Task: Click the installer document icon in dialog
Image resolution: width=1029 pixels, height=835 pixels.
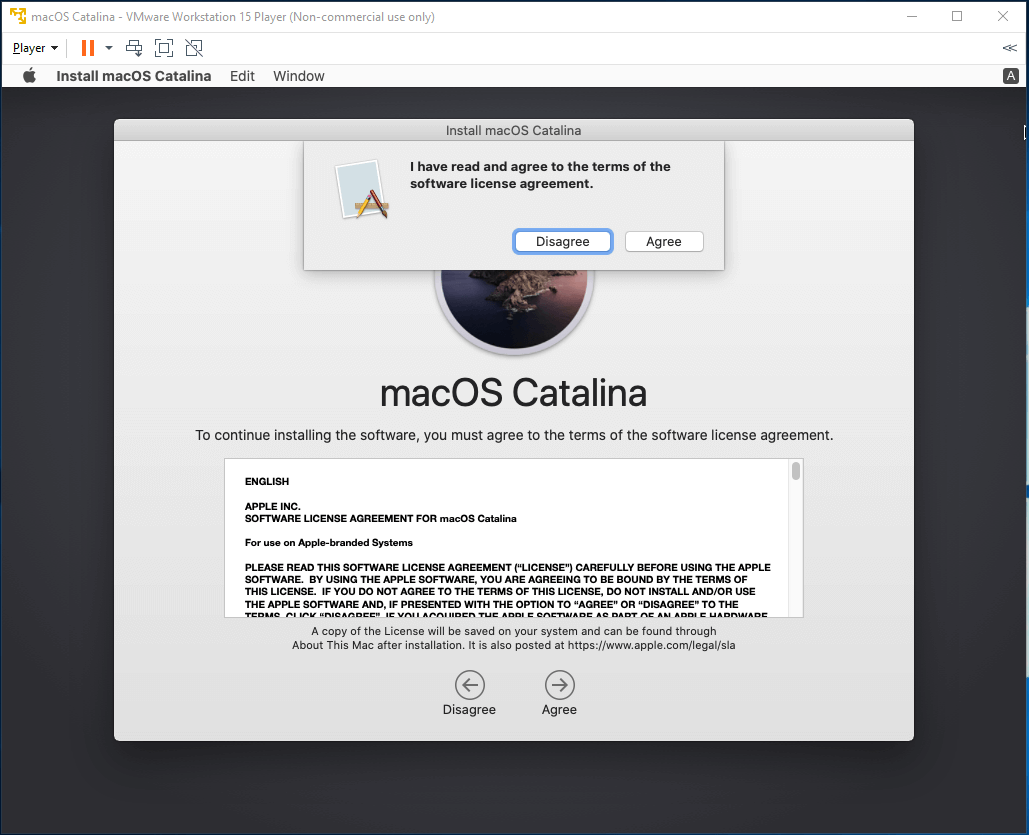Action: [362, 190]
